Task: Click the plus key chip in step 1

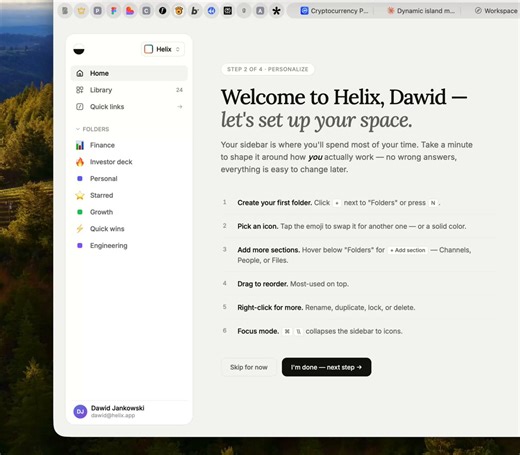Action: tap(337, 203)
